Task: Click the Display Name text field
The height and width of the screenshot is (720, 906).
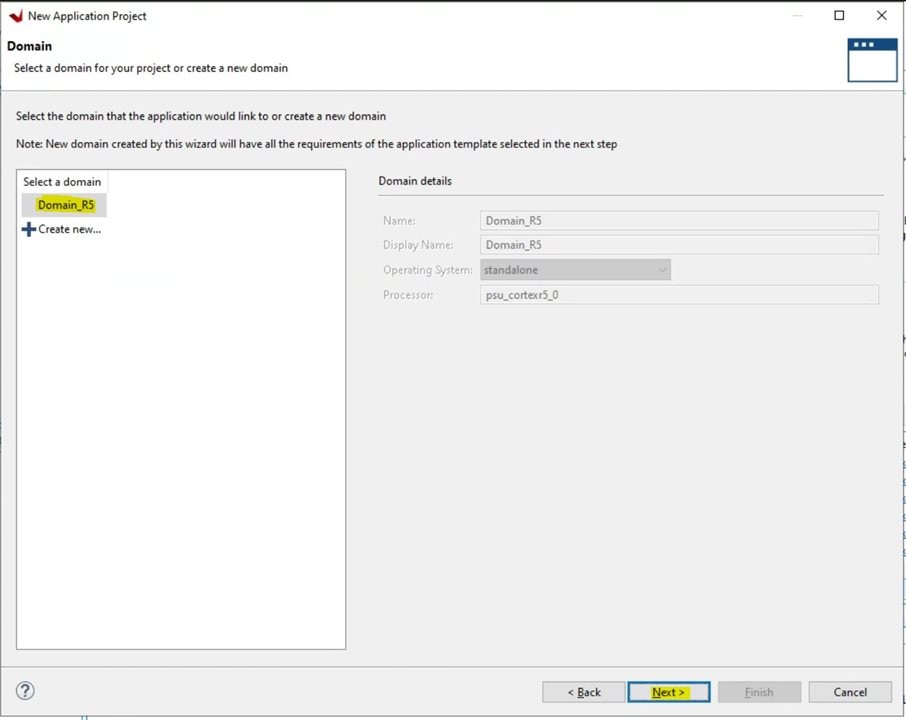Action: click(x=678, y=245)
